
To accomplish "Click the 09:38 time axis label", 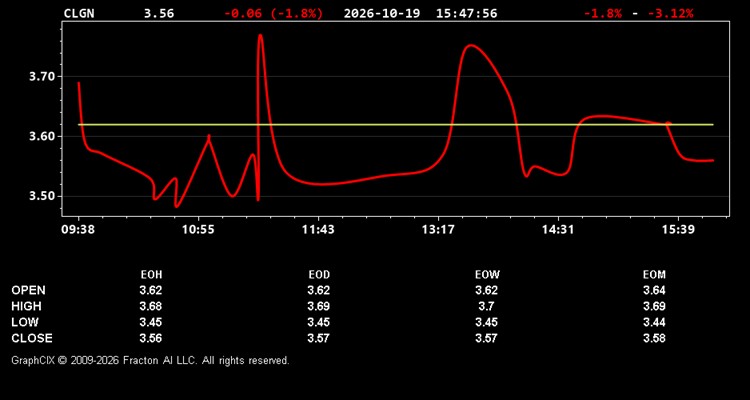I will tap(78, 230).
